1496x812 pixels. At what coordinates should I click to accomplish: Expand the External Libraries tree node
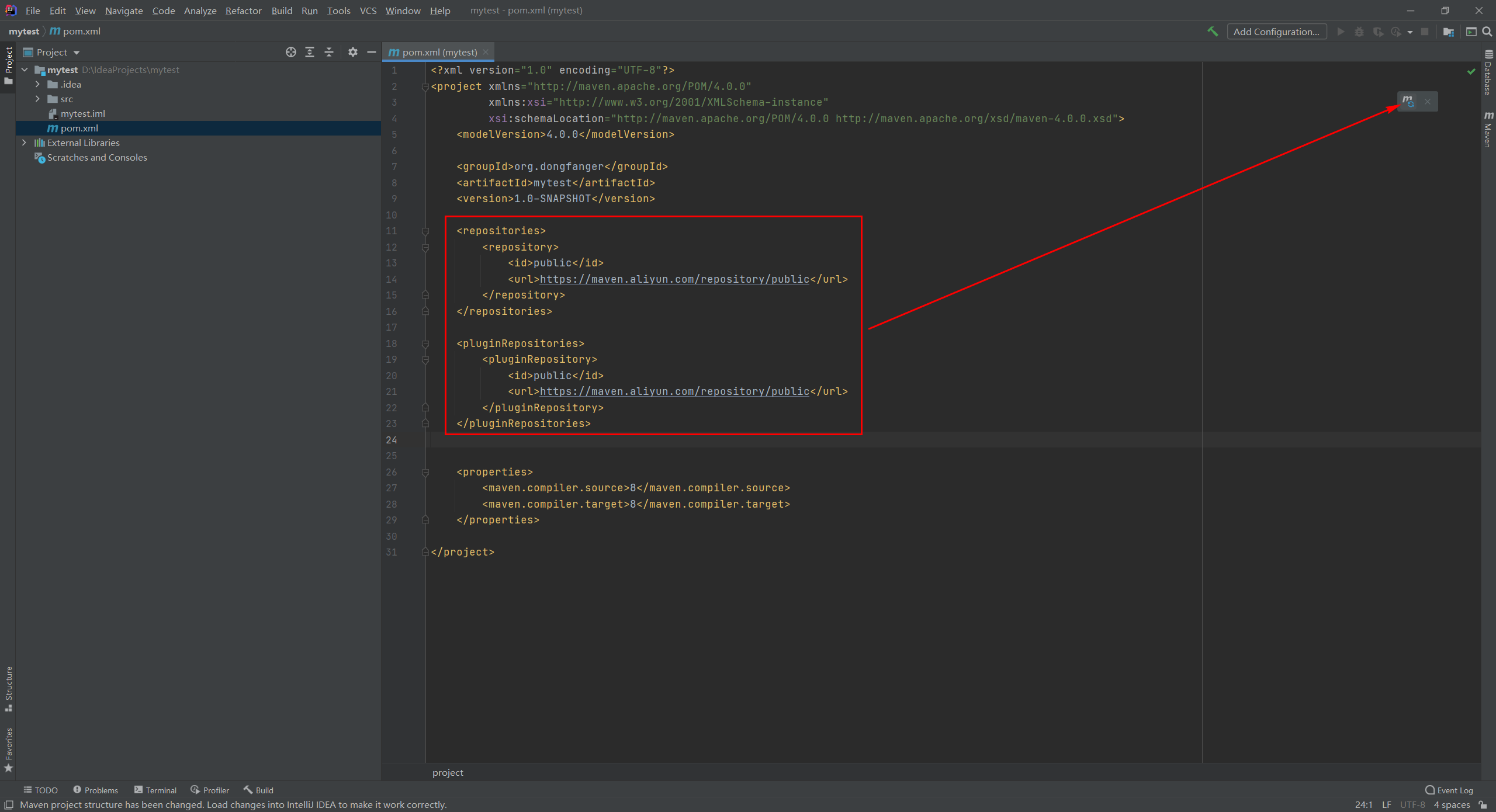22,142
